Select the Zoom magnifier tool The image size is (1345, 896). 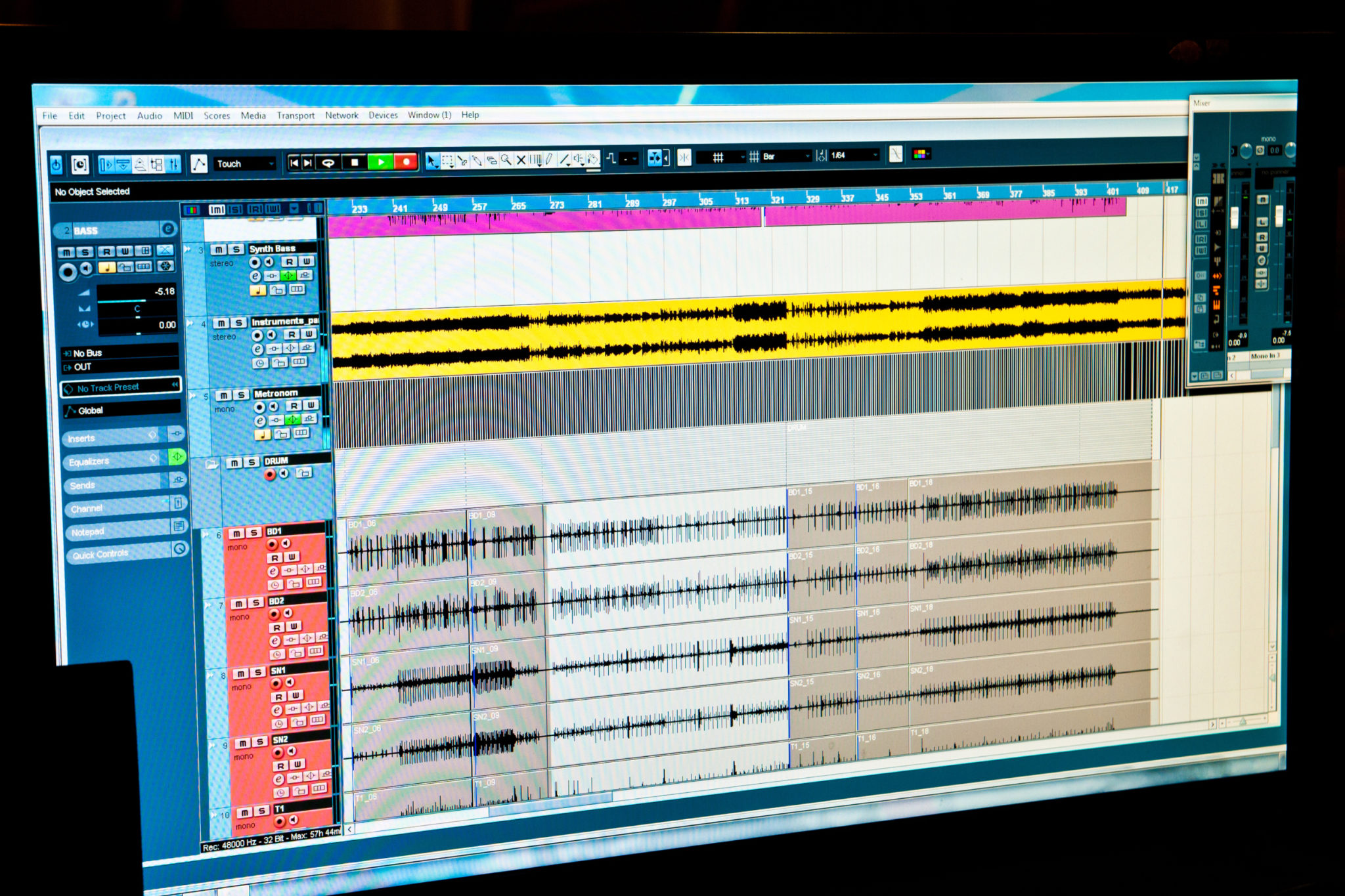[x=506, y=160]
